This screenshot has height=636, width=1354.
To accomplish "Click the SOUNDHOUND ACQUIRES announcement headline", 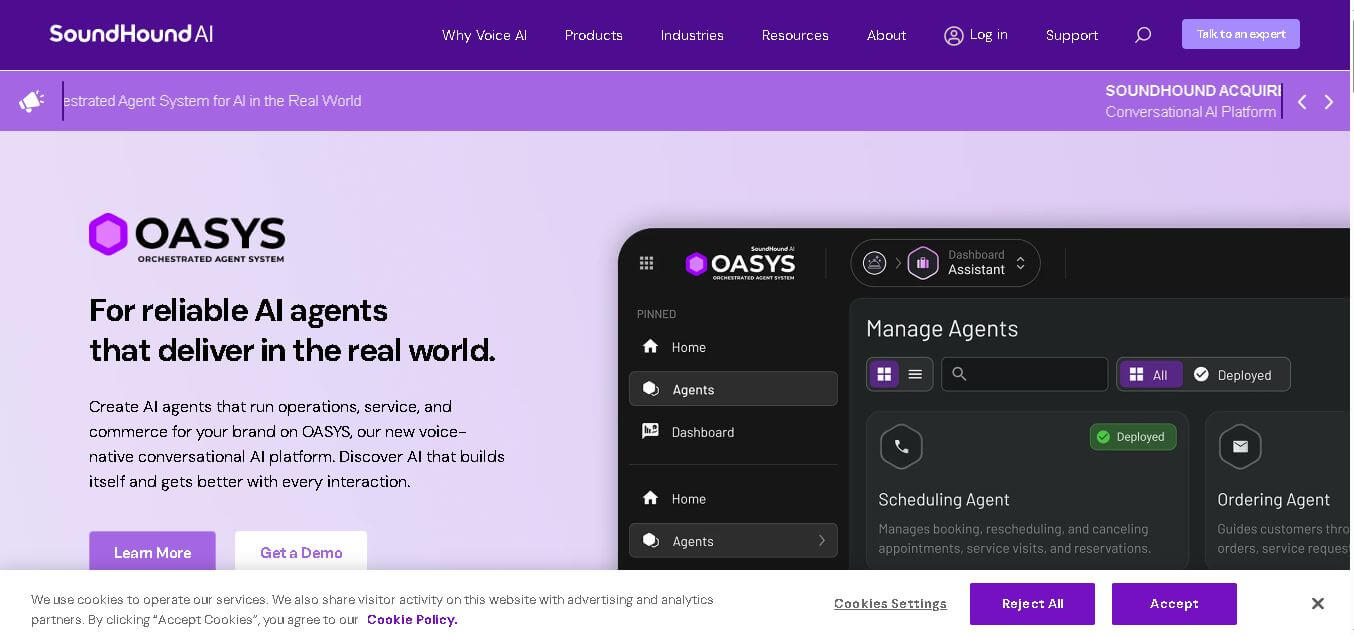I will pos(1193,91).
